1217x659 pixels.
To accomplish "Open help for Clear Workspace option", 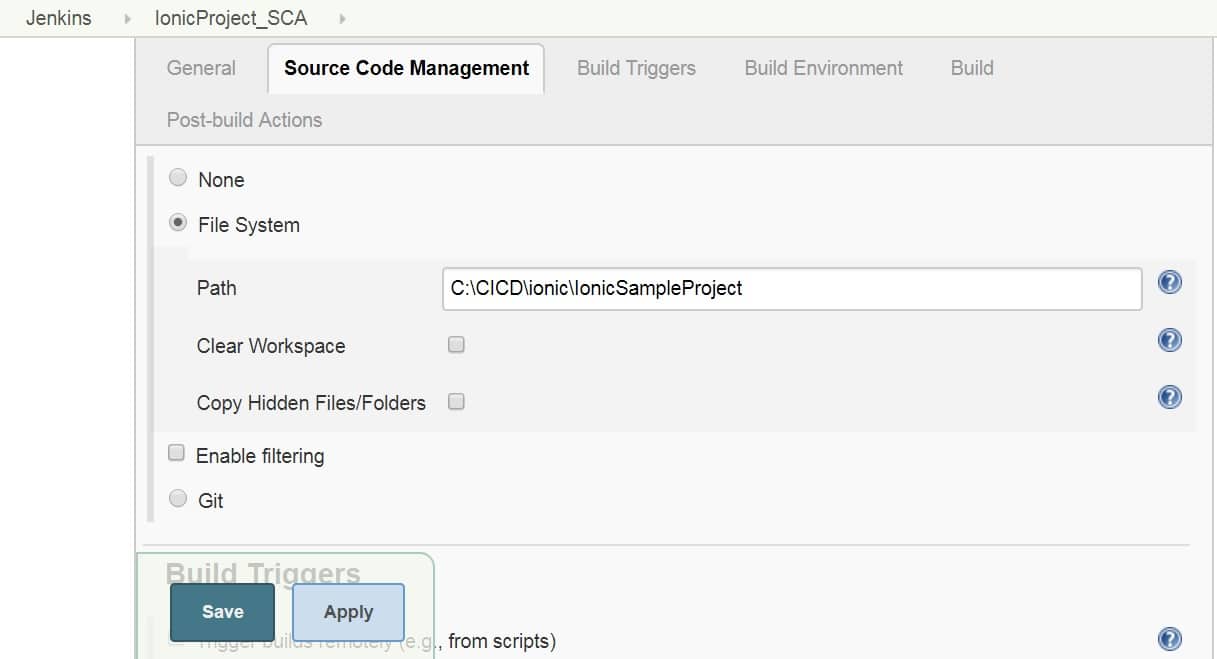I will click(x=1169, y=340).
